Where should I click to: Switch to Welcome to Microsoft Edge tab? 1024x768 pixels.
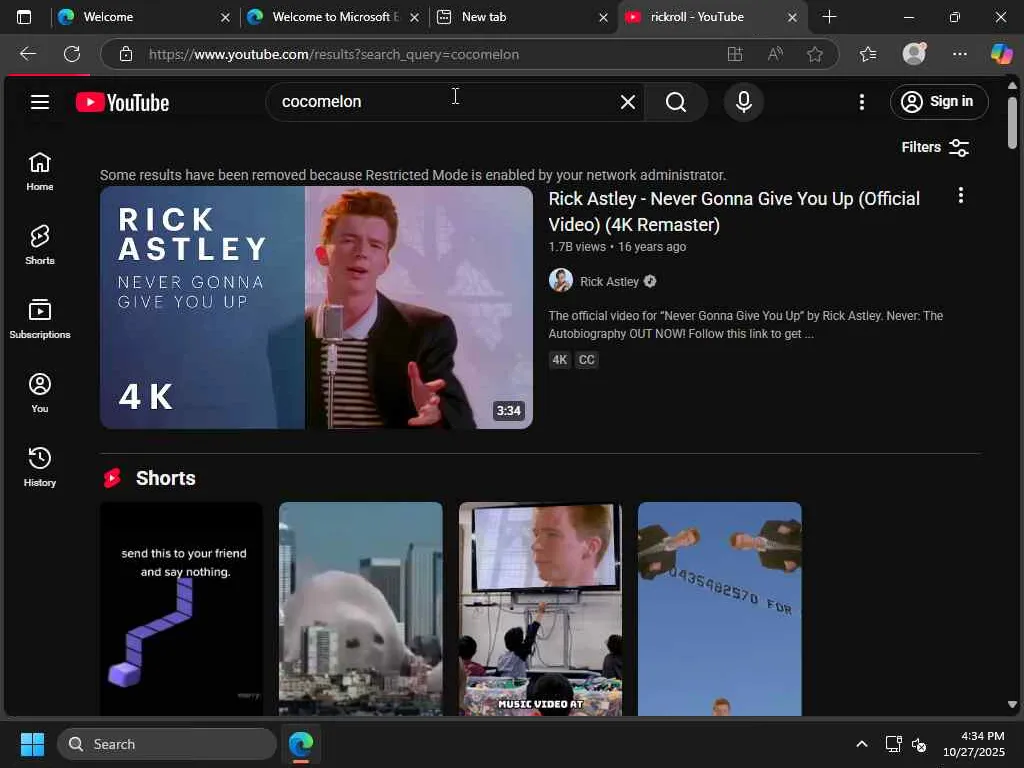pos(333,17)
